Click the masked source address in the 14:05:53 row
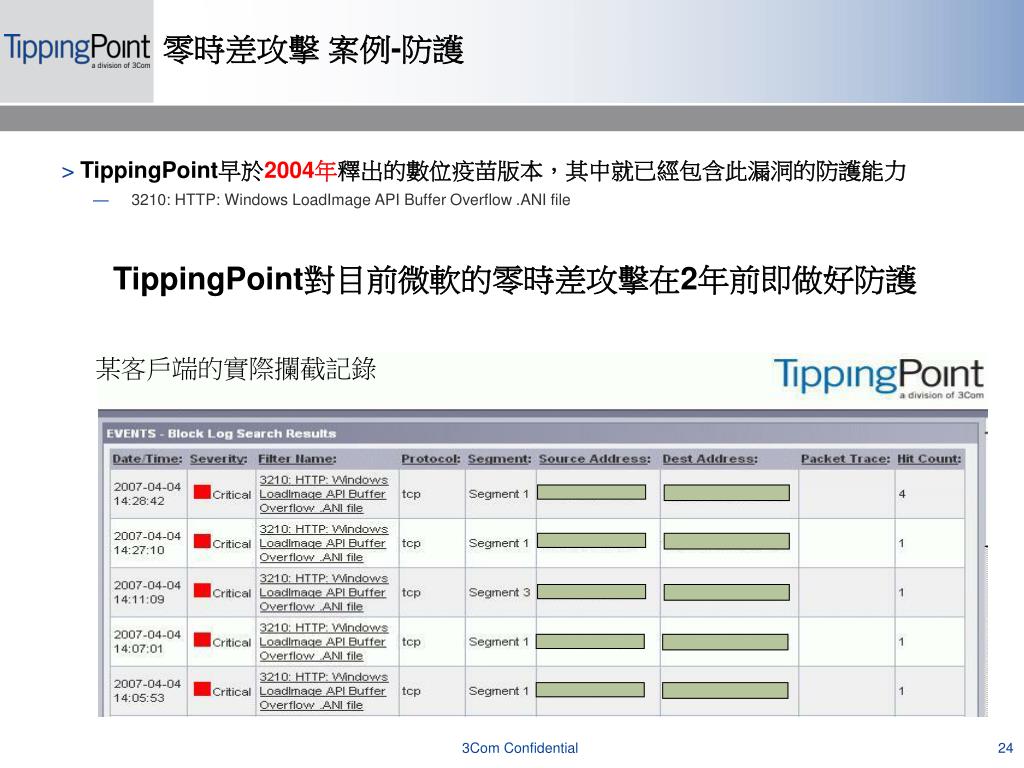 [x=590, y=690]
